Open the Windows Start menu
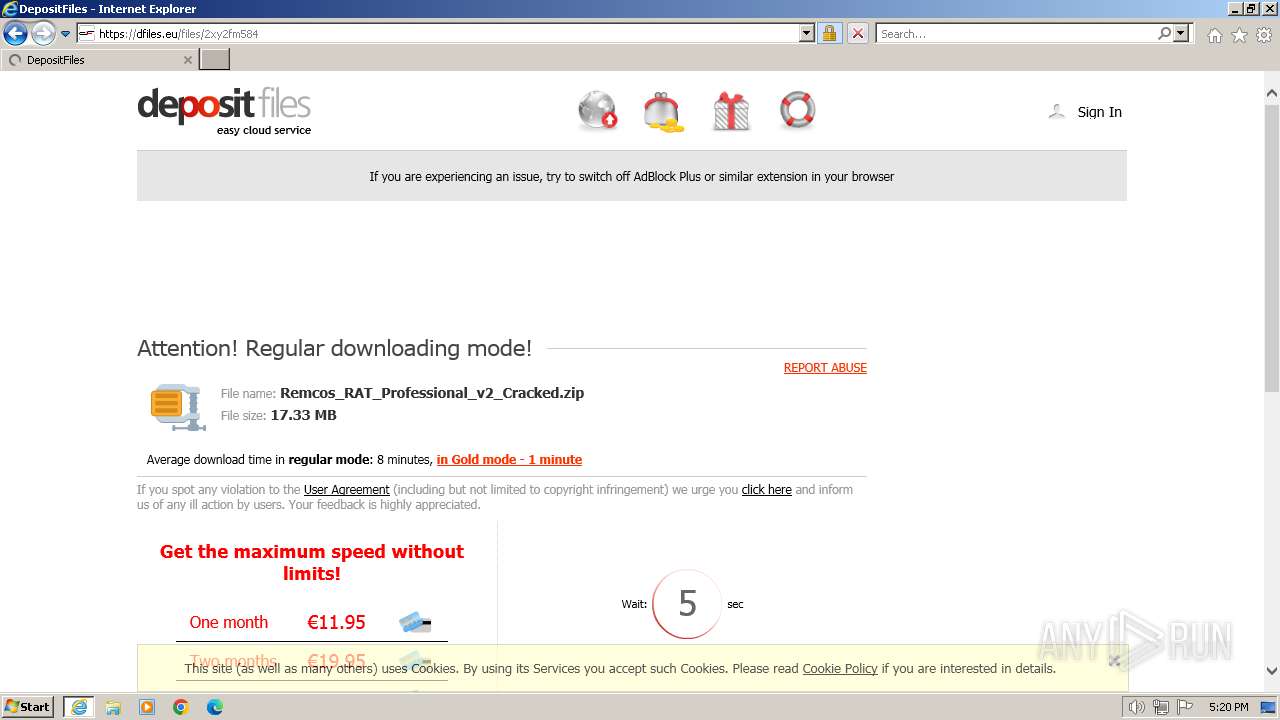The width and height of the screenshot is (1280, 720). (x=28, y=707)
